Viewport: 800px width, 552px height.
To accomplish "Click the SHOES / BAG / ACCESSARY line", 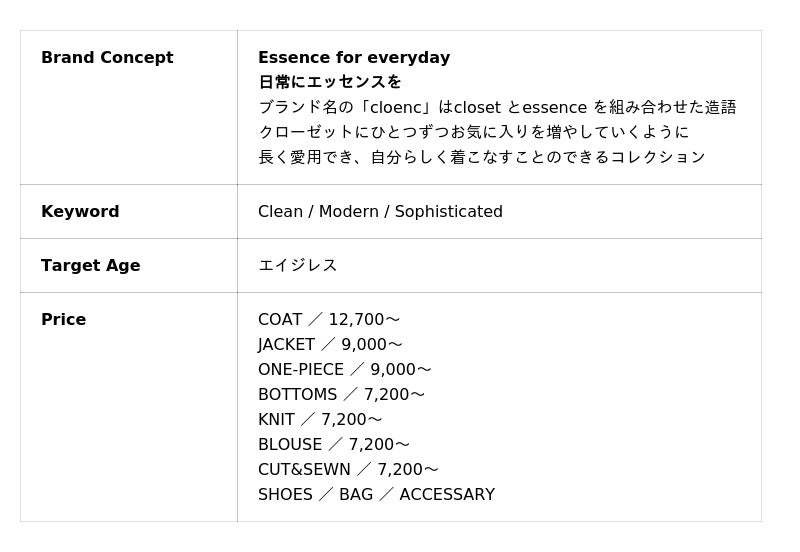I will [x=376, y=495].
